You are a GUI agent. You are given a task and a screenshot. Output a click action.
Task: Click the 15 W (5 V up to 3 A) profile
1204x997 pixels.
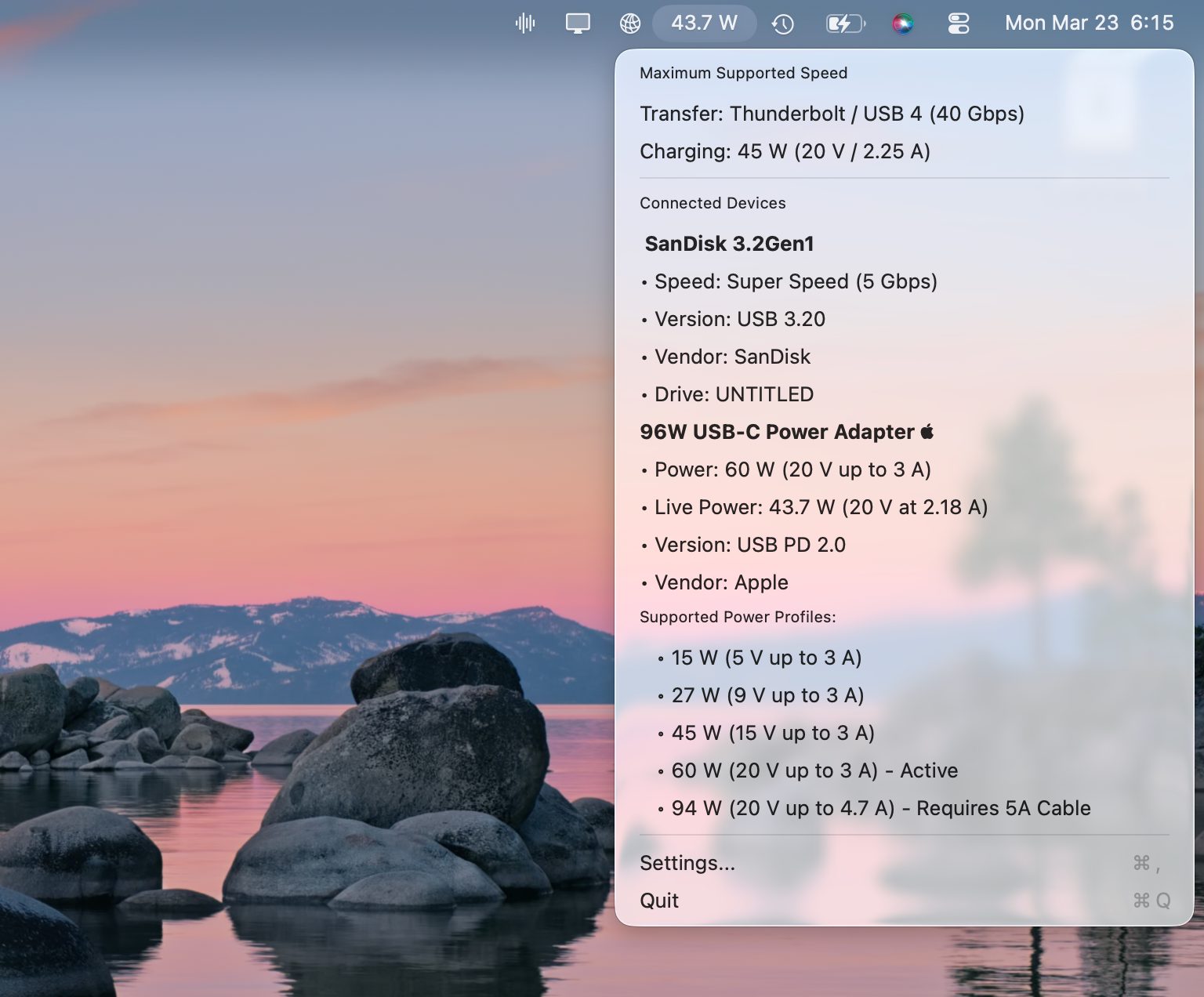[760, 658]
